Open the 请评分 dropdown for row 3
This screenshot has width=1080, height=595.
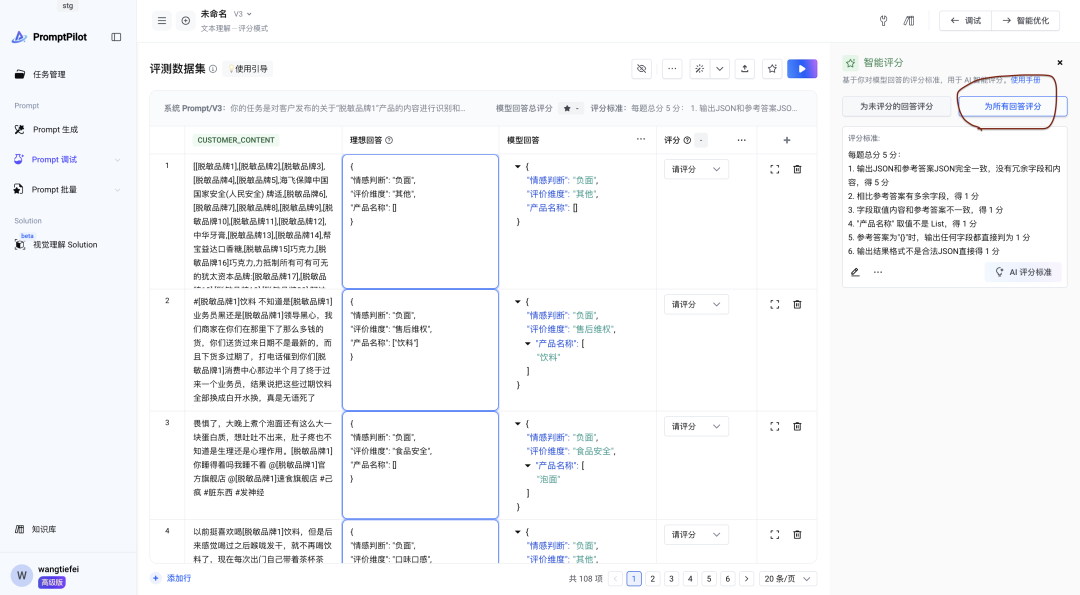(696, 426)
